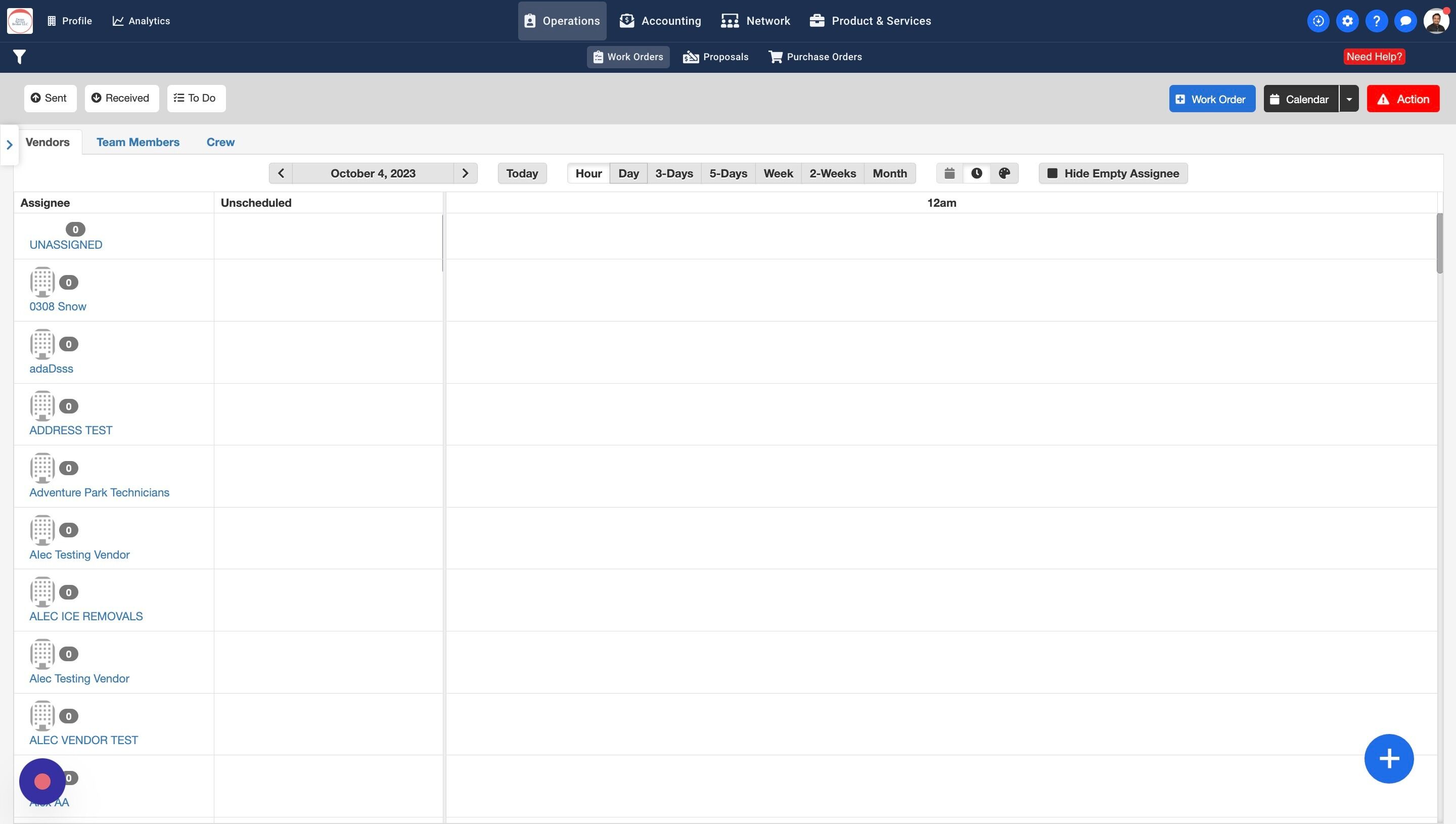
Task: Open the 0308 Snow vendor link
Action: 58,307
